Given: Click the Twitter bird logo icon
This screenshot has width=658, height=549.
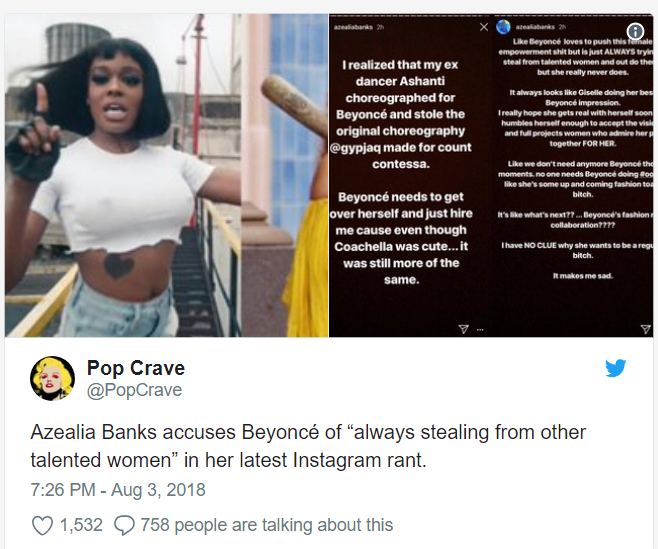Looking at the screenshot, I should pos(615,368).
